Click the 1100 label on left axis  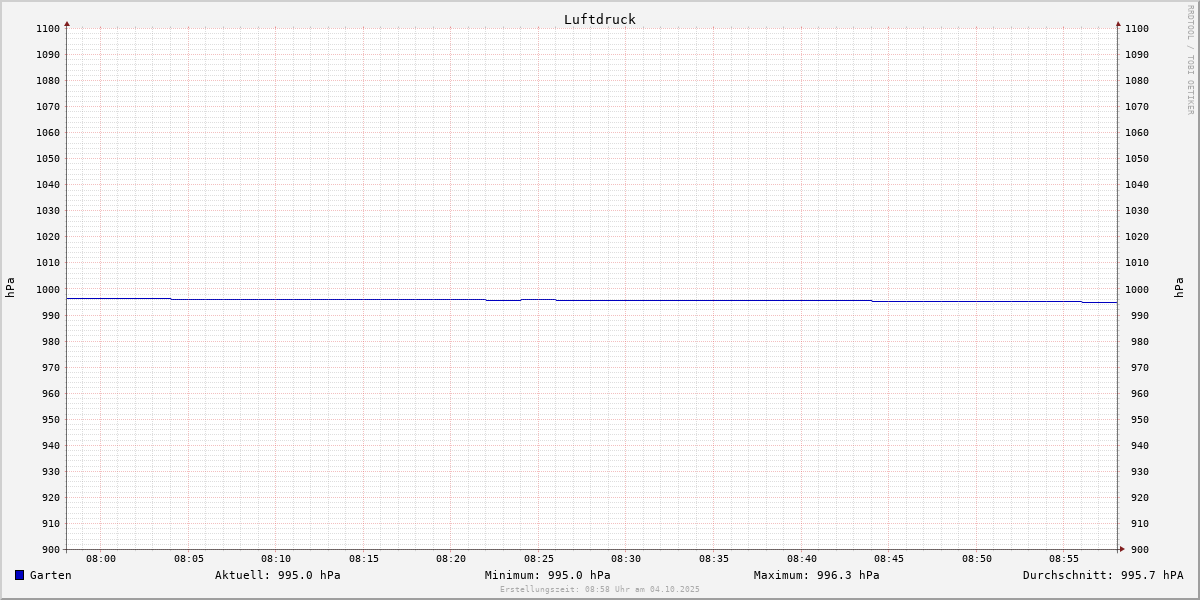coord(47,29)
